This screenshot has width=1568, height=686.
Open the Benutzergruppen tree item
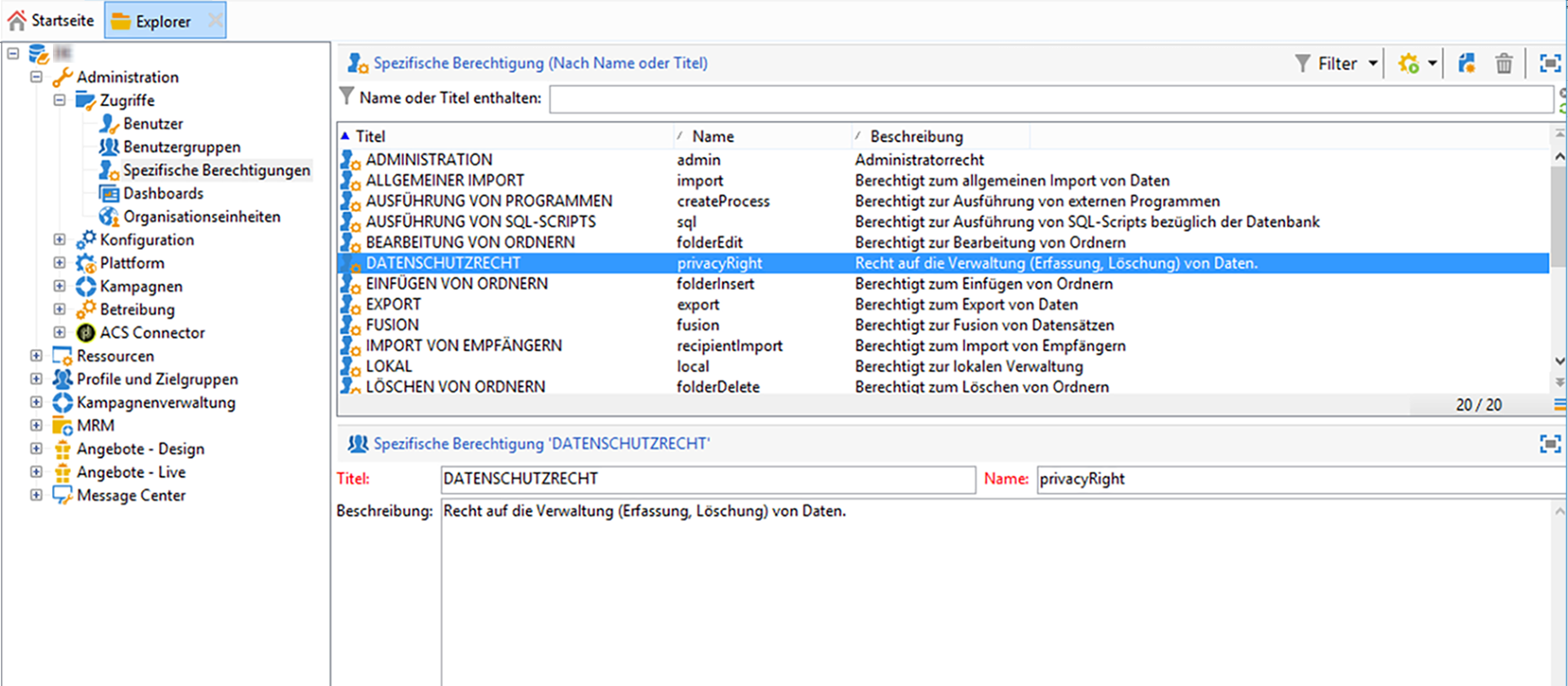point(181,147)
